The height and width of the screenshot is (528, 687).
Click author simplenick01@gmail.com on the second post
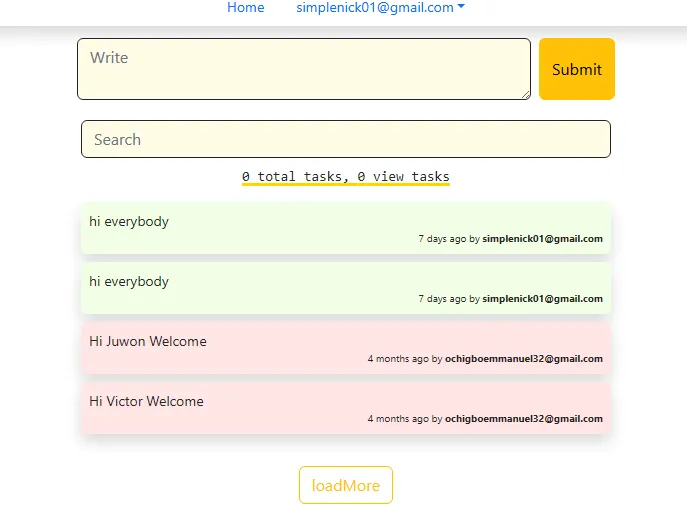(x=542, y=299)
